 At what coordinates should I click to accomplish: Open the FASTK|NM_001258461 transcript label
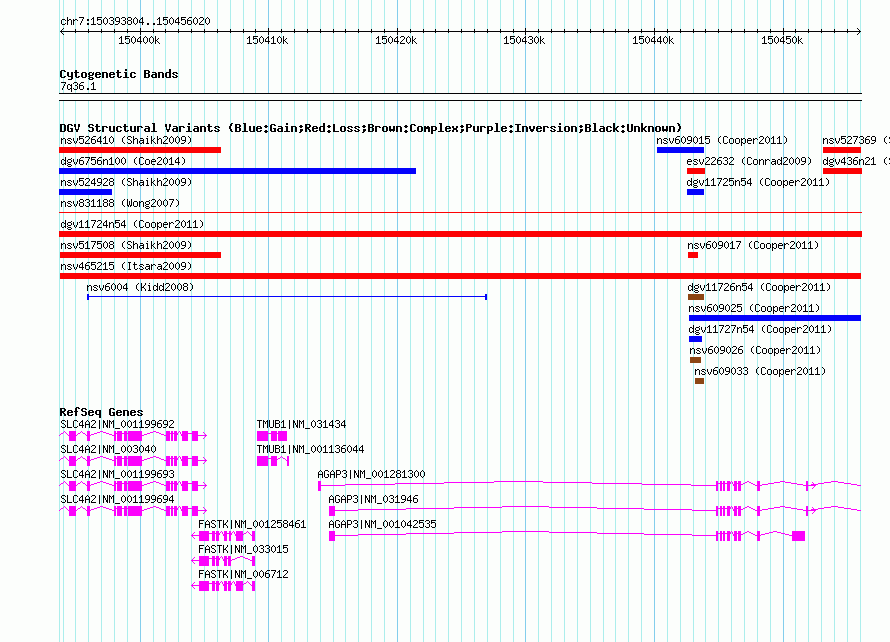coord(252,524)
